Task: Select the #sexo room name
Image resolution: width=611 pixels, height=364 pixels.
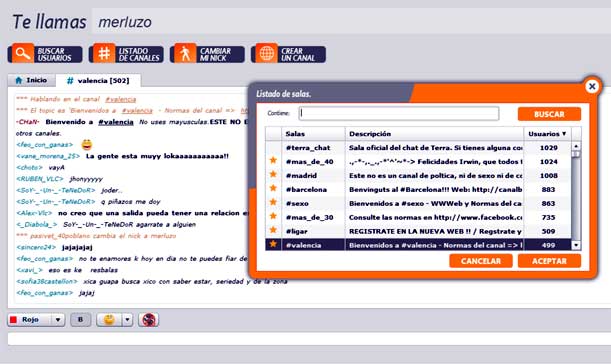Action: click(297, 203)
